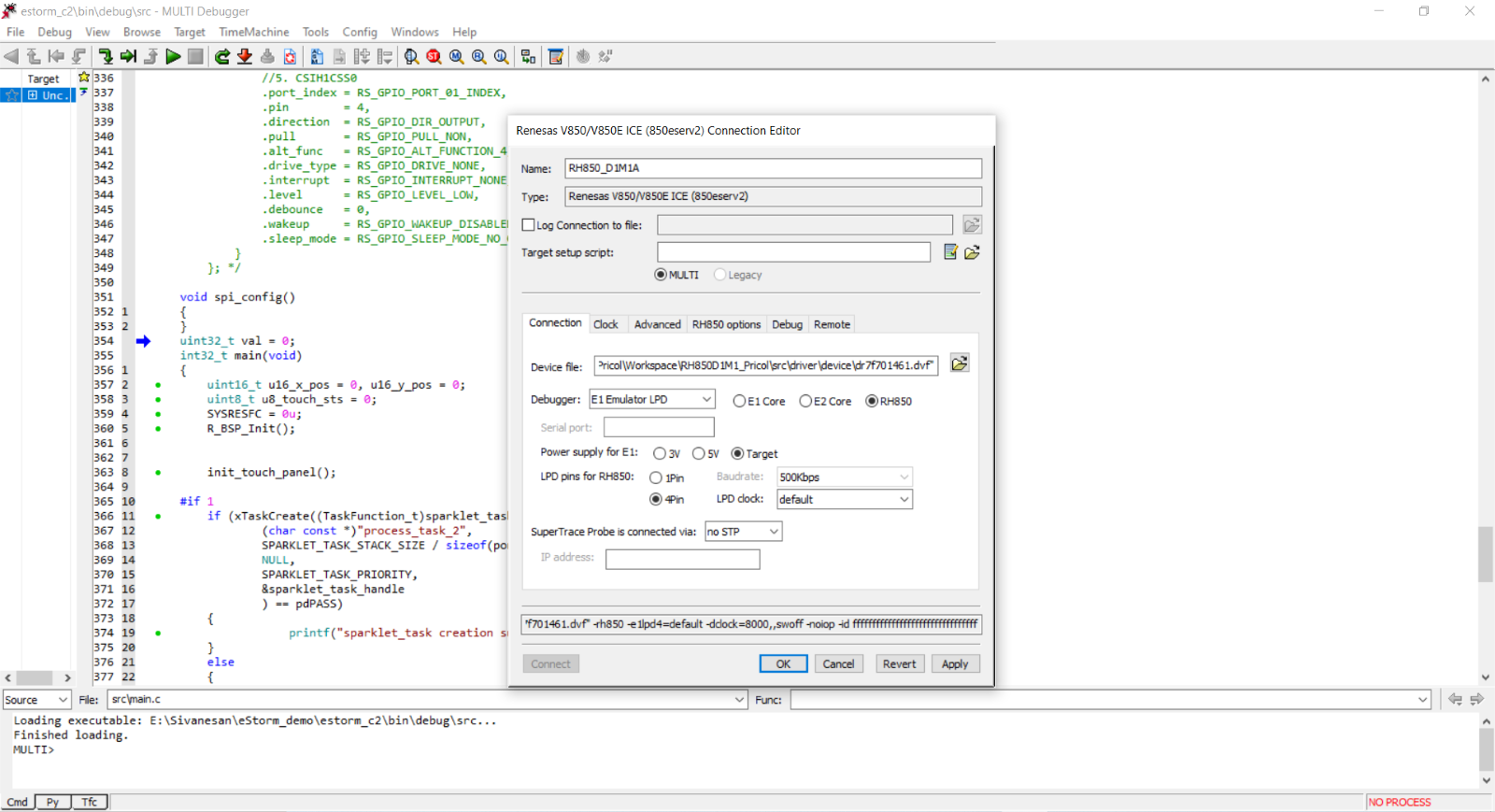Image resolution: width=1495 pixels, height=812 pixels.
Task: Click the Apply button
Action: [955, 663]
